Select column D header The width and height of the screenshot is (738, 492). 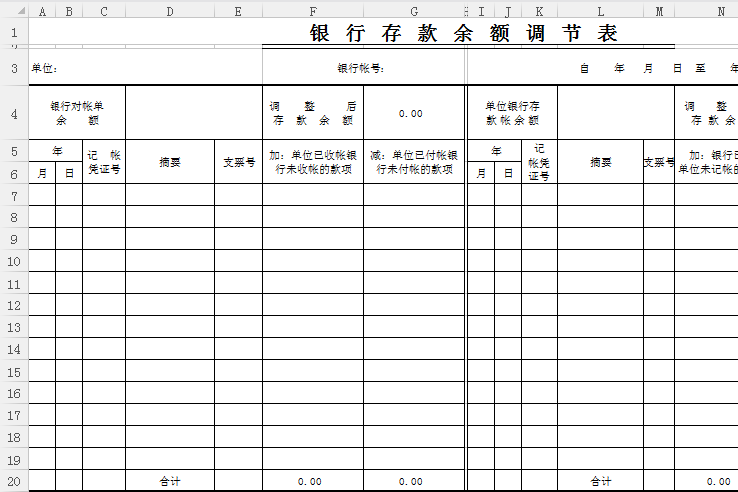click(x=170, y=11)
